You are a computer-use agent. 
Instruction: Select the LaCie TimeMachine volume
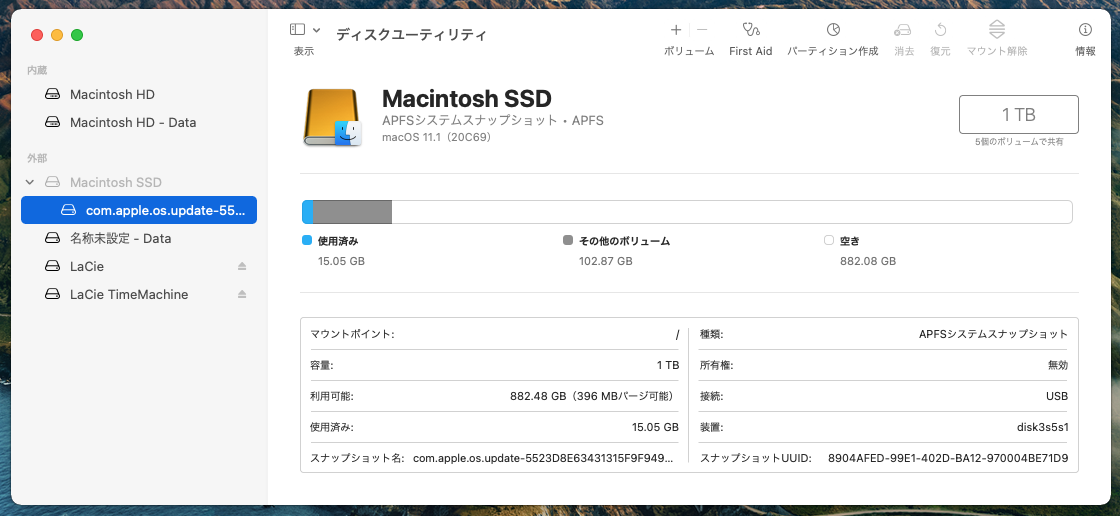click(x=139, y=294)
